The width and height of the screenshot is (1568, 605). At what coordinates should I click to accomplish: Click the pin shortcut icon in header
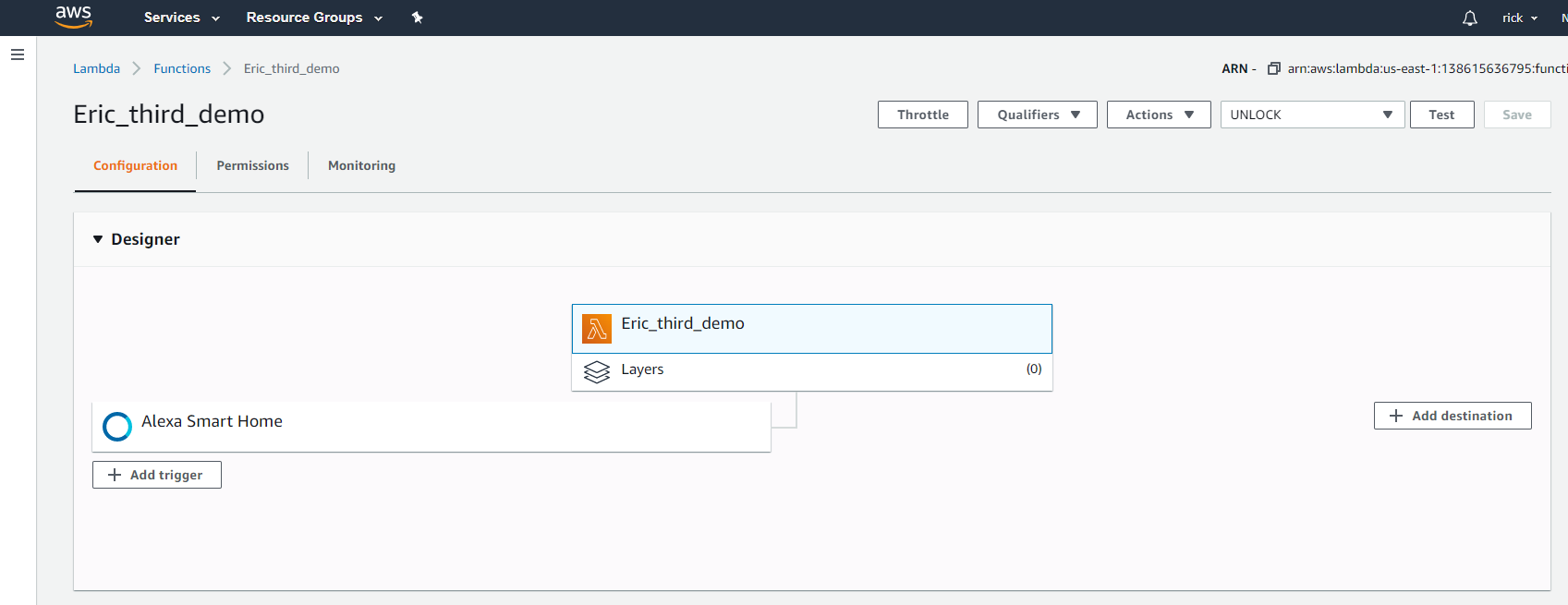417,18
